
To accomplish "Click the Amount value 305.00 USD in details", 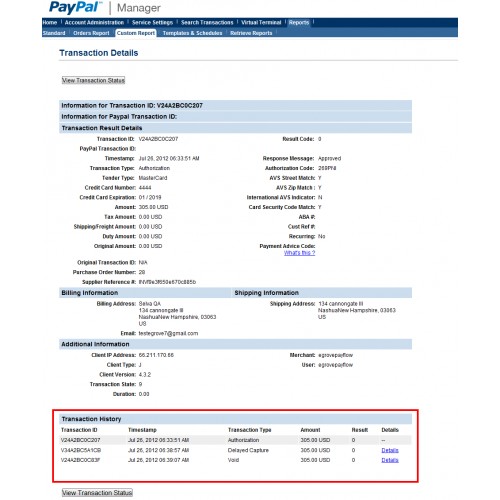I will coord(153,207).
